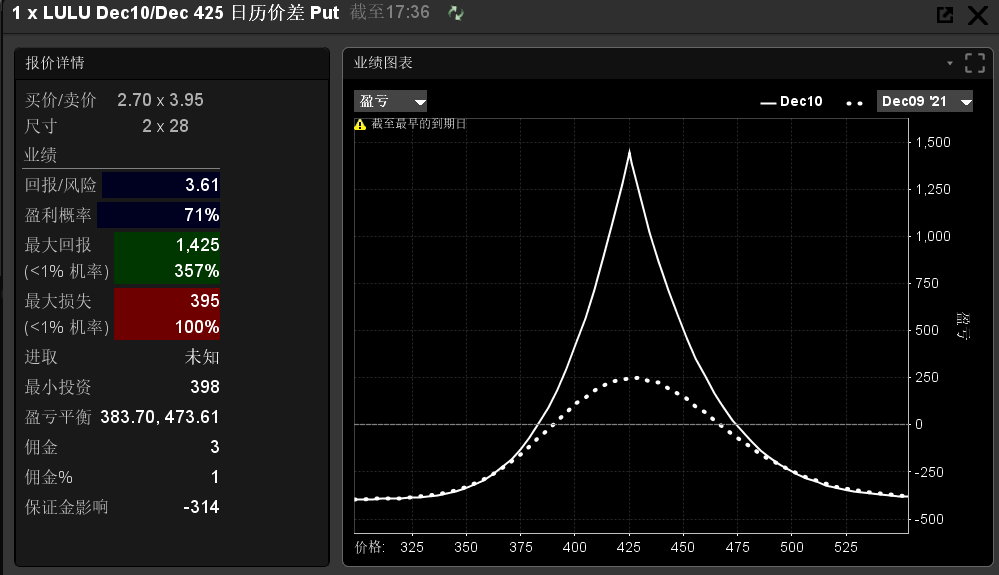999x575 pixels.
Task: Click the yellow warning triangle icon
Action: click(360, 125)
